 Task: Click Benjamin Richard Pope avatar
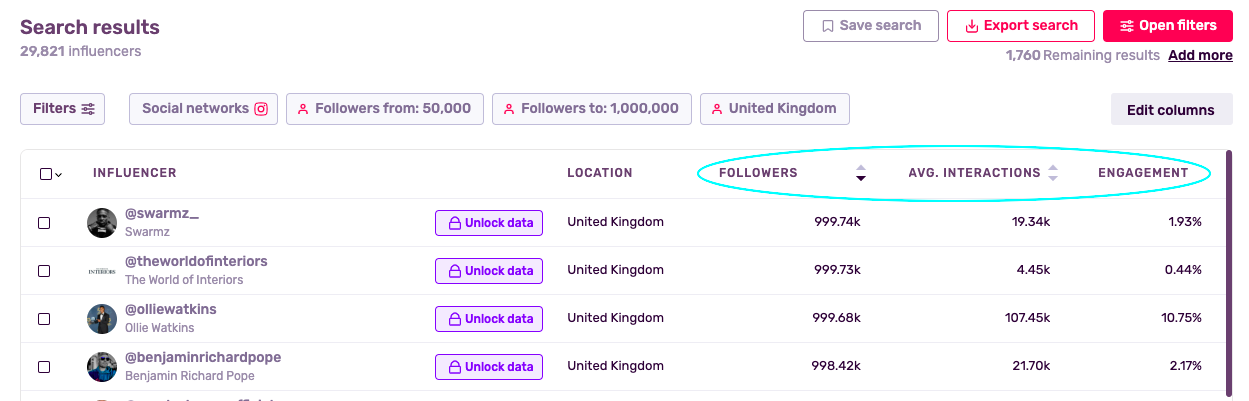[x=102, y=367]
